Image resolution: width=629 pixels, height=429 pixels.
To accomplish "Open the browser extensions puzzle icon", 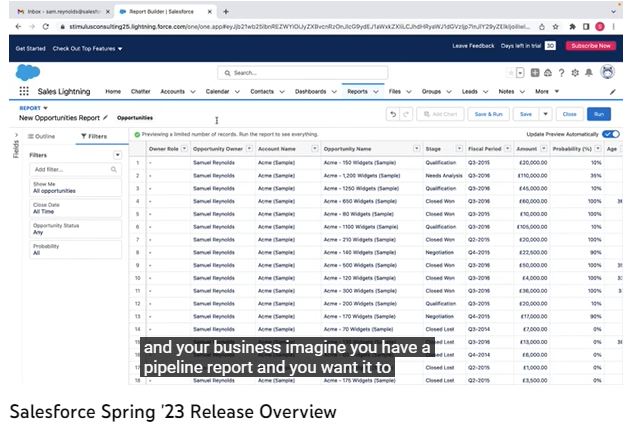I will coord(572,27).
